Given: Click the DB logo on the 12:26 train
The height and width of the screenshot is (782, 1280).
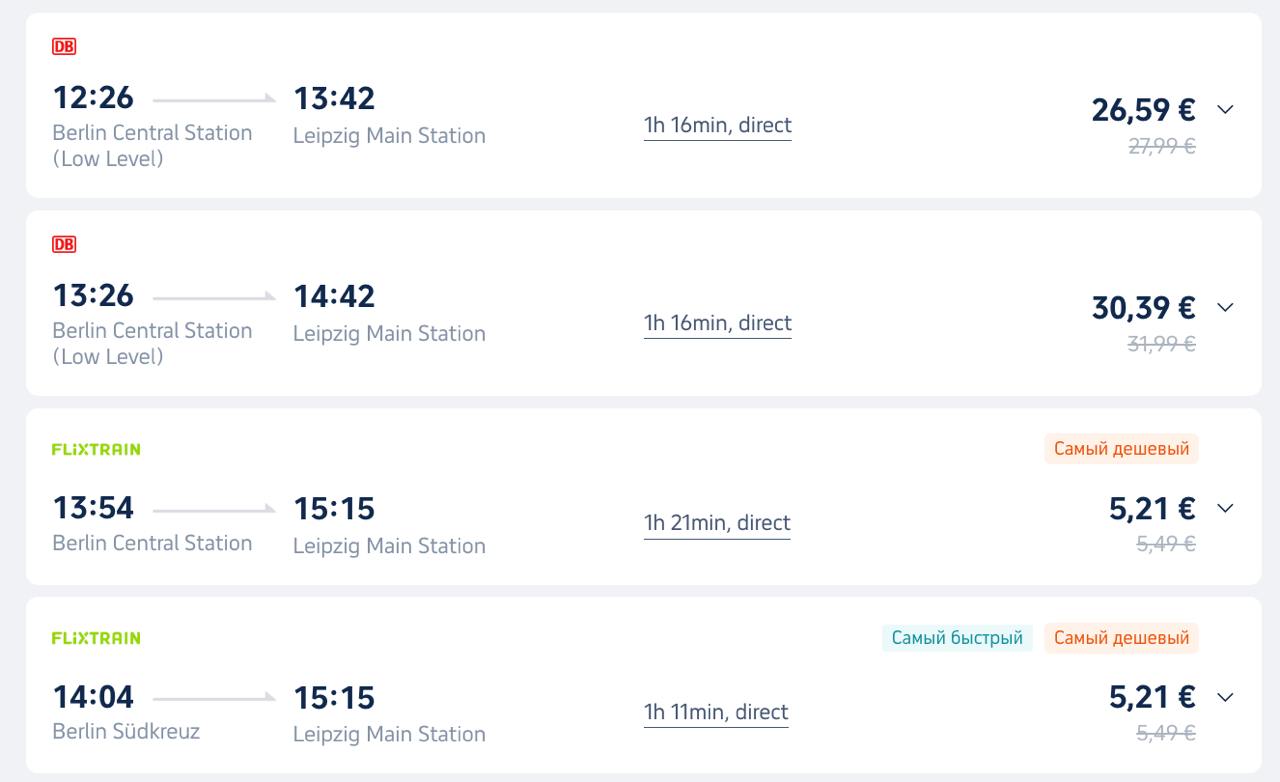Looking at the screenshot, I should click(x=64, y=47).
